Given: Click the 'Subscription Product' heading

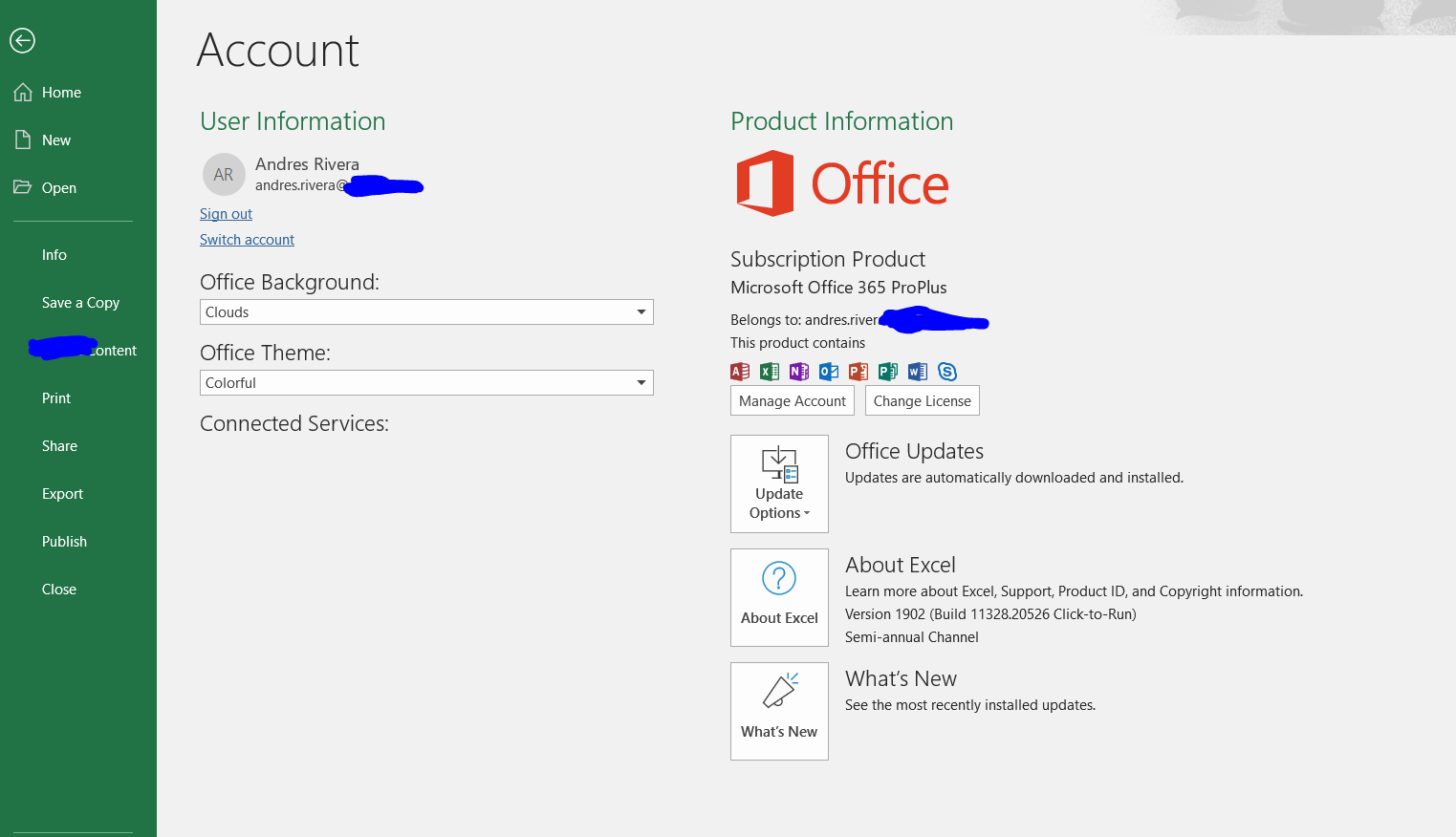Looking at the screenshot, I should (828, 259).
